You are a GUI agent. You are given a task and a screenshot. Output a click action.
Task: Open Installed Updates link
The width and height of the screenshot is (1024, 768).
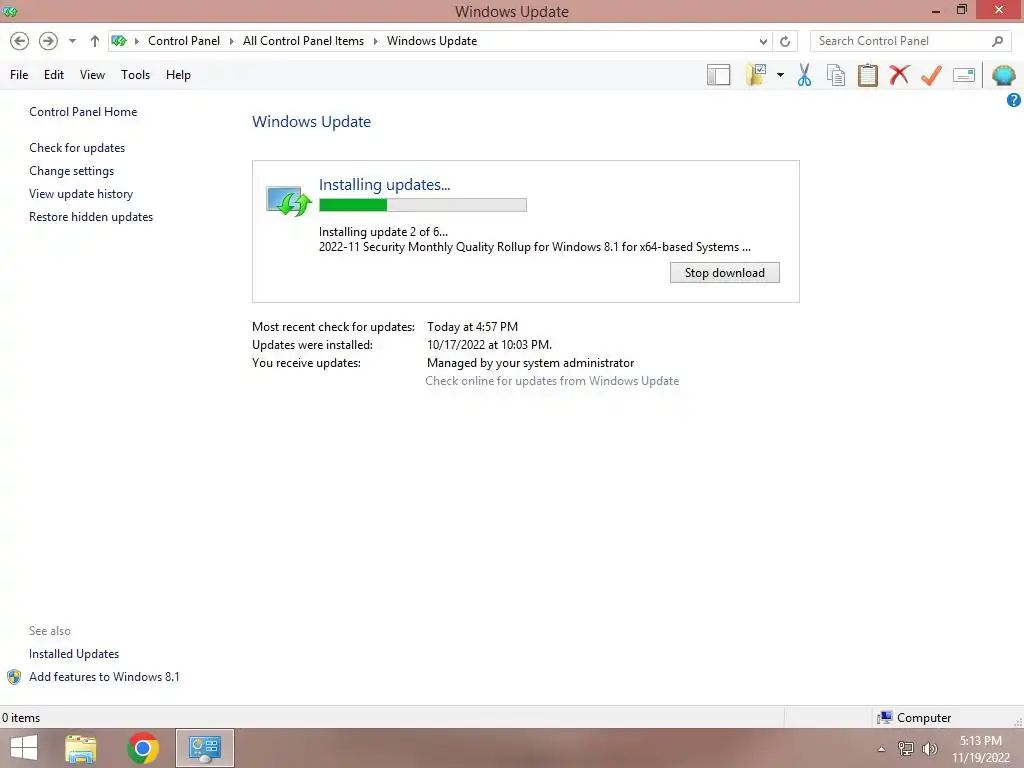pyautogui.click(x=74, y=654)
